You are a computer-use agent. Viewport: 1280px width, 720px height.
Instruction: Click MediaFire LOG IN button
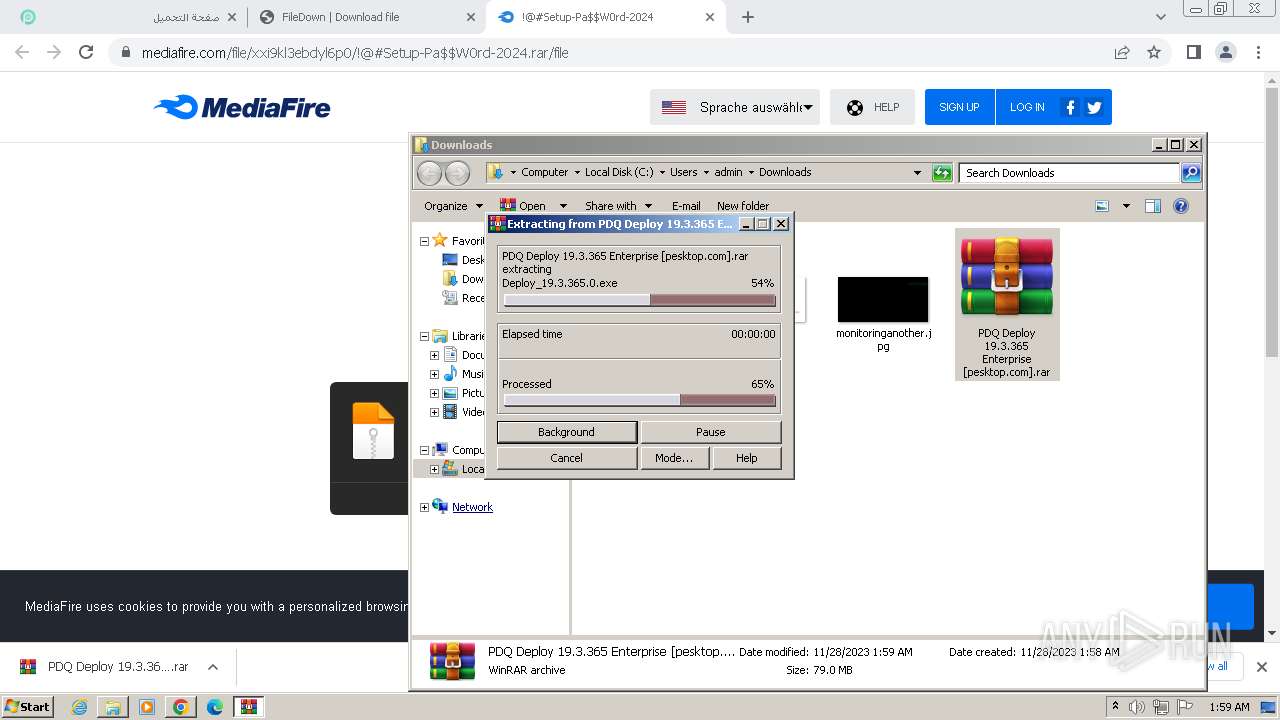1027,107
